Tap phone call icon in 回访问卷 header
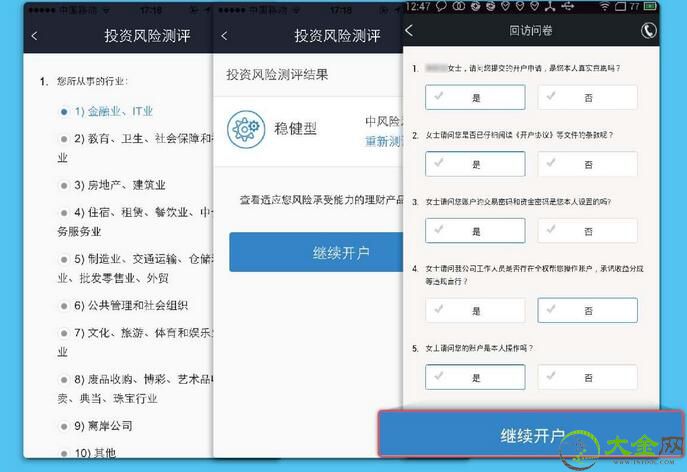Image resolution: width=687 pixels, height=472 pixels. (649, 30)
